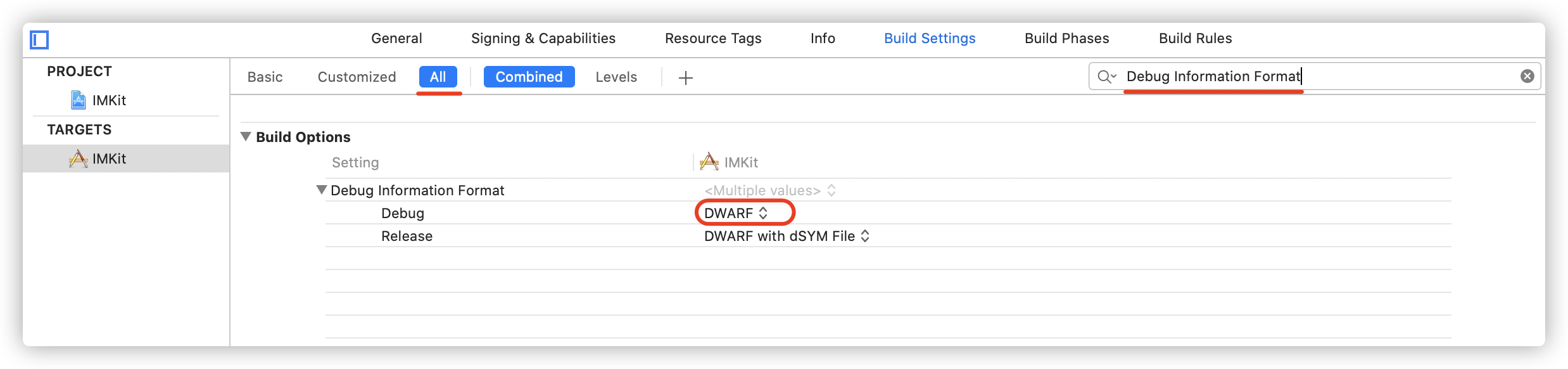Collapse Debug Information Format row
The width and height of the screenshot is (1568, 369).
click(x=322, y=190)
